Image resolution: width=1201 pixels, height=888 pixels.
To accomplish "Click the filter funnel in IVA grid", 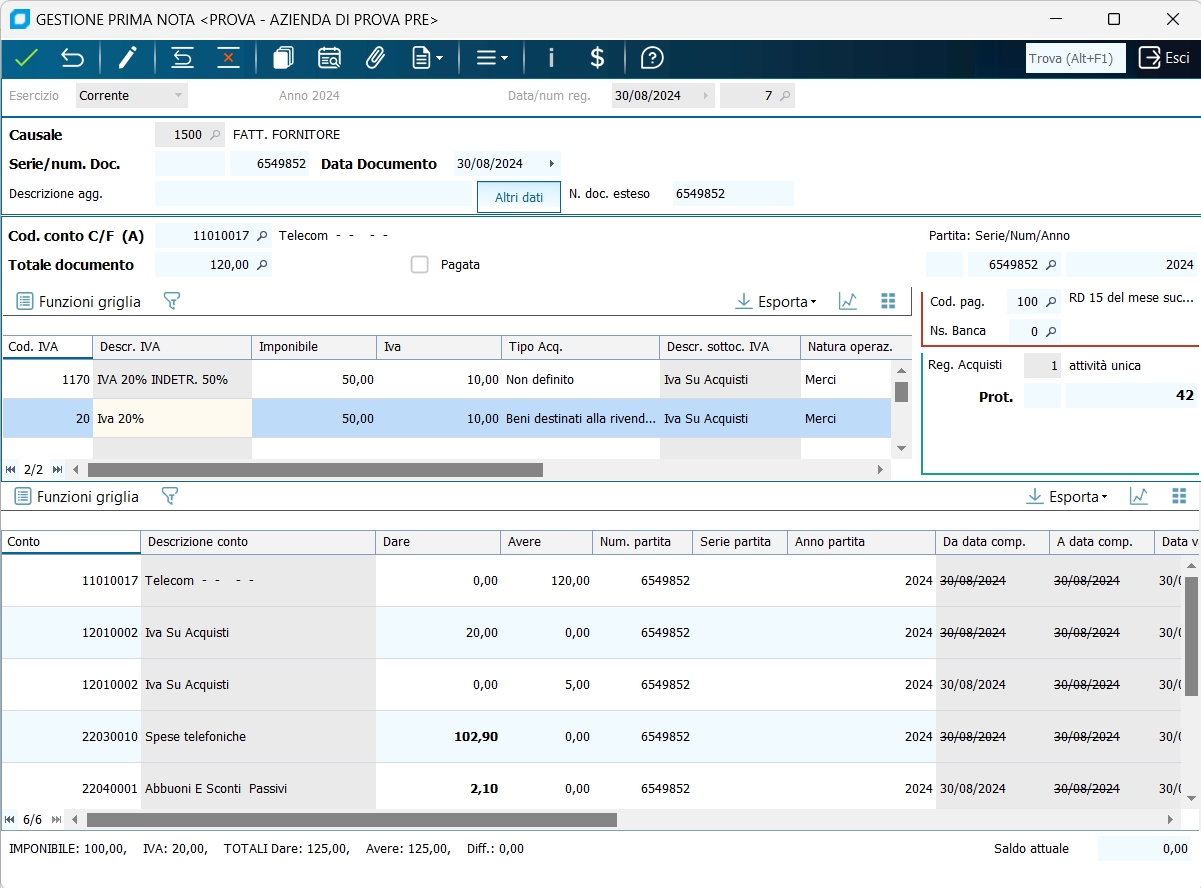I will (x=172, y=301).
